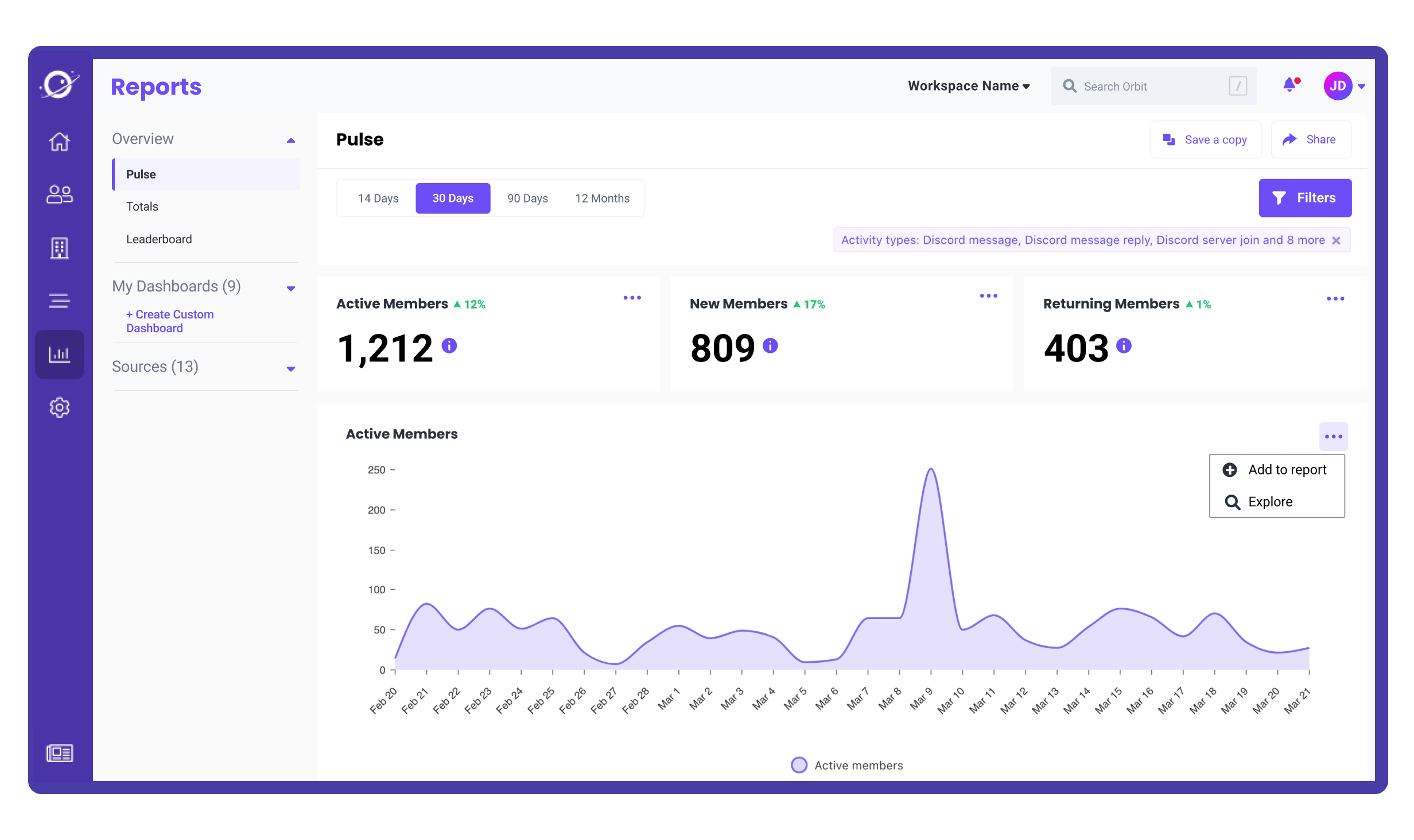Collapse the Overview section
Image resolution: width=1414 pixels, height=840 pixels.
point(292,139)
